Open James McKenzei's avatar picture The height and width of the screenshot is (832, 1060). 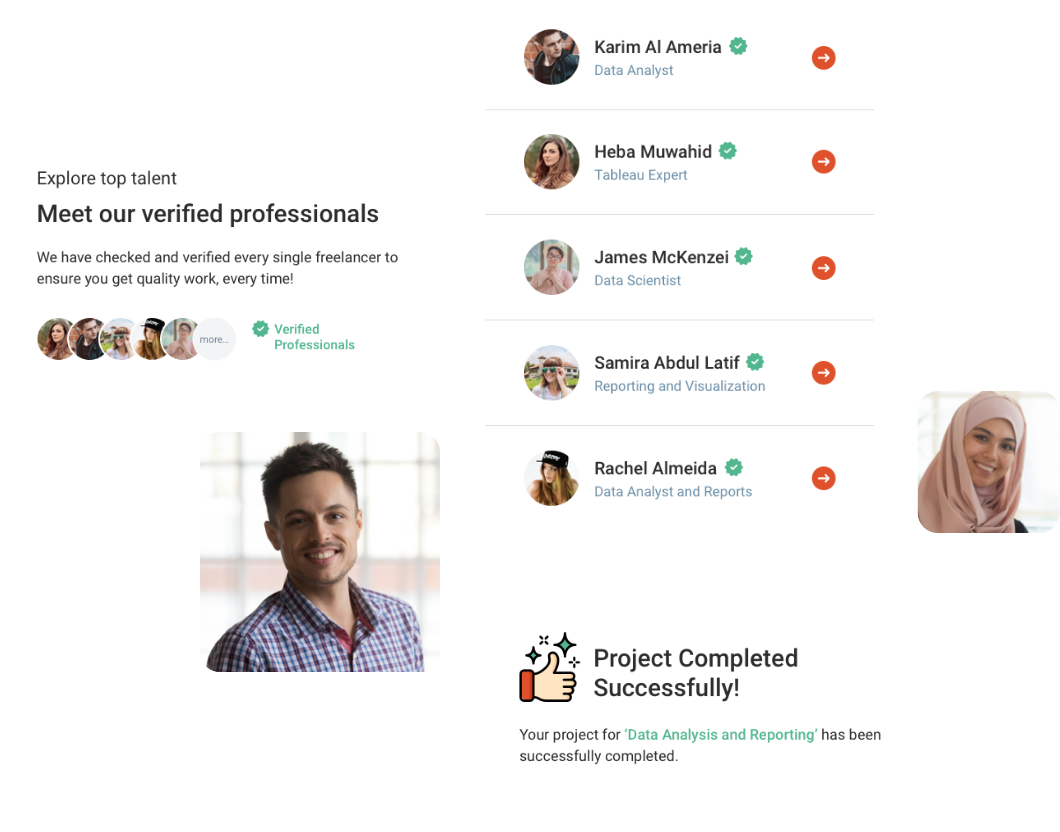pos(552,267)
